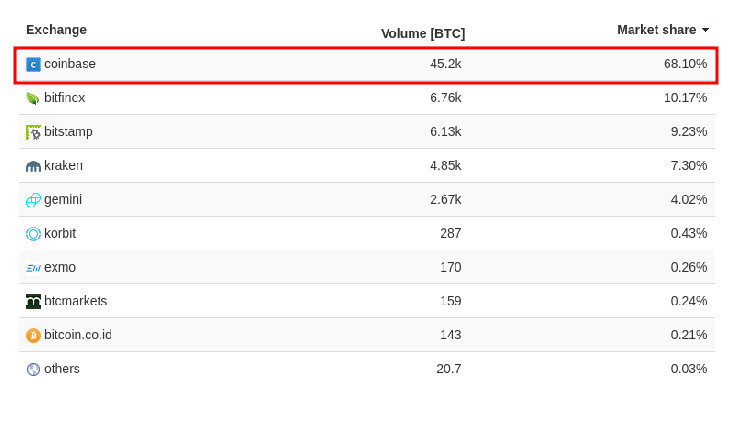
Task: Select the gemini exchange name
Action: click(x=63, y=200)
